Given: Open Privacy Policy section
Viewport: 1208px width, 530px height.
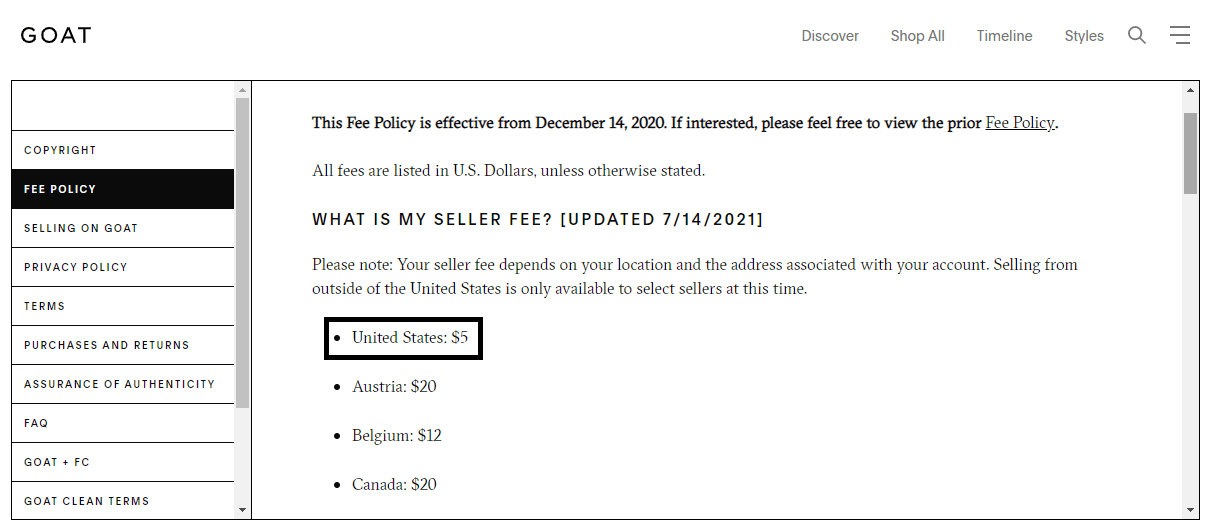Looking at the screenshot, I should tap(123, 267).
